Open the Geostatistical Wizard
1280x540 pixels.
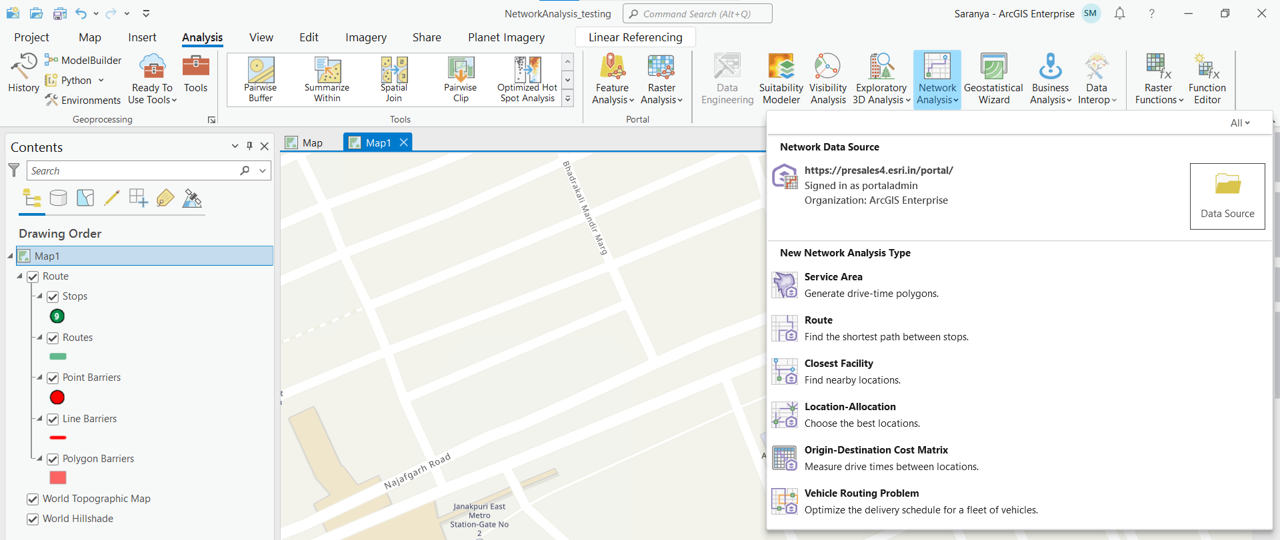pos(993,79)
